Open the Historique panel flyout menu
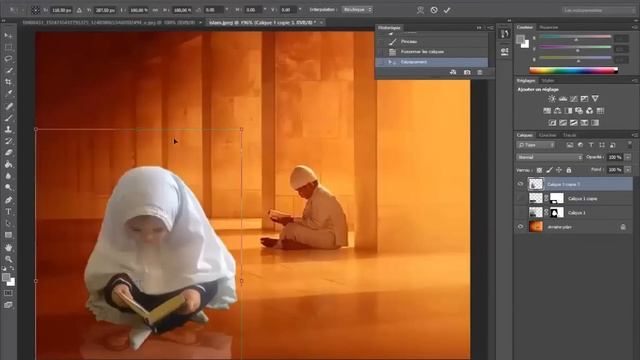This screenshot has height=360, width=640. pos(490,28)
